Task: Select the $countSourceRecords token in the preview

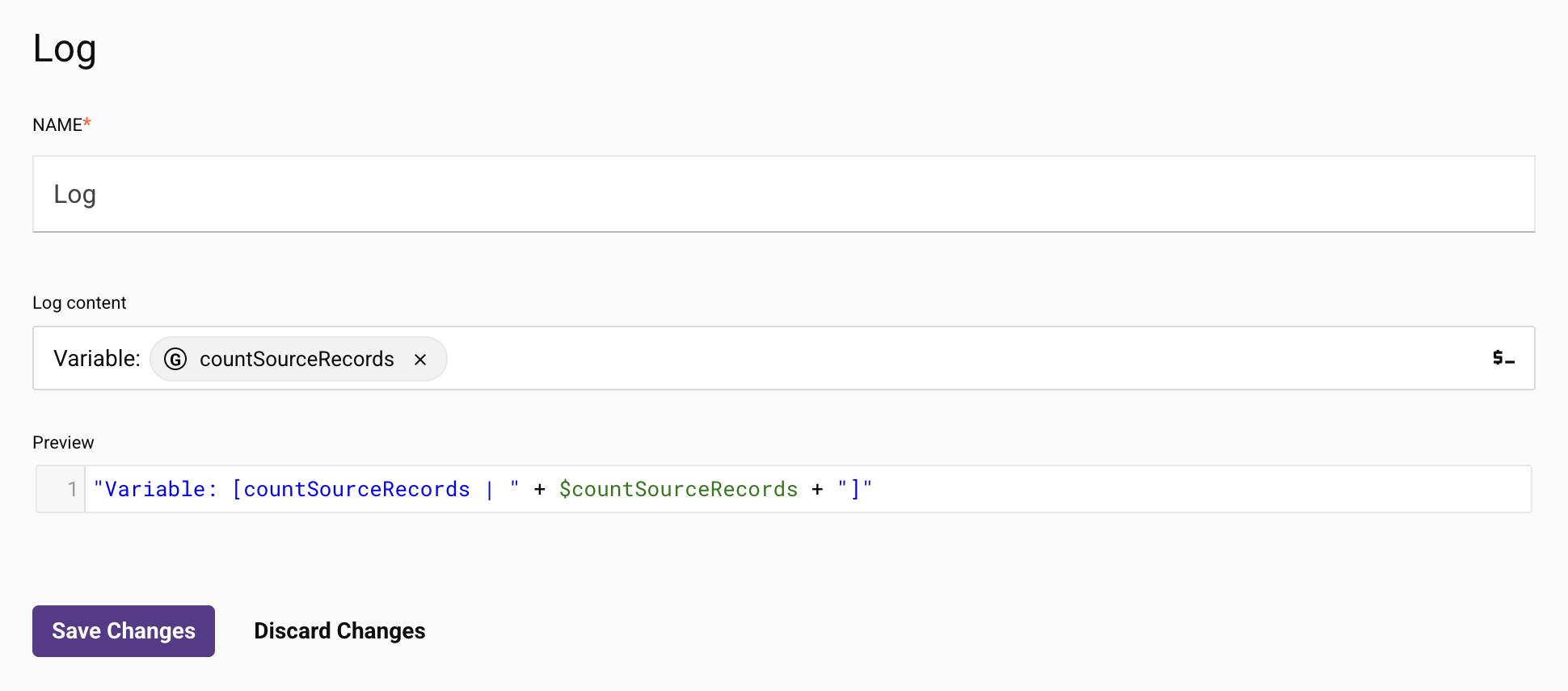Action: (679, 488)
